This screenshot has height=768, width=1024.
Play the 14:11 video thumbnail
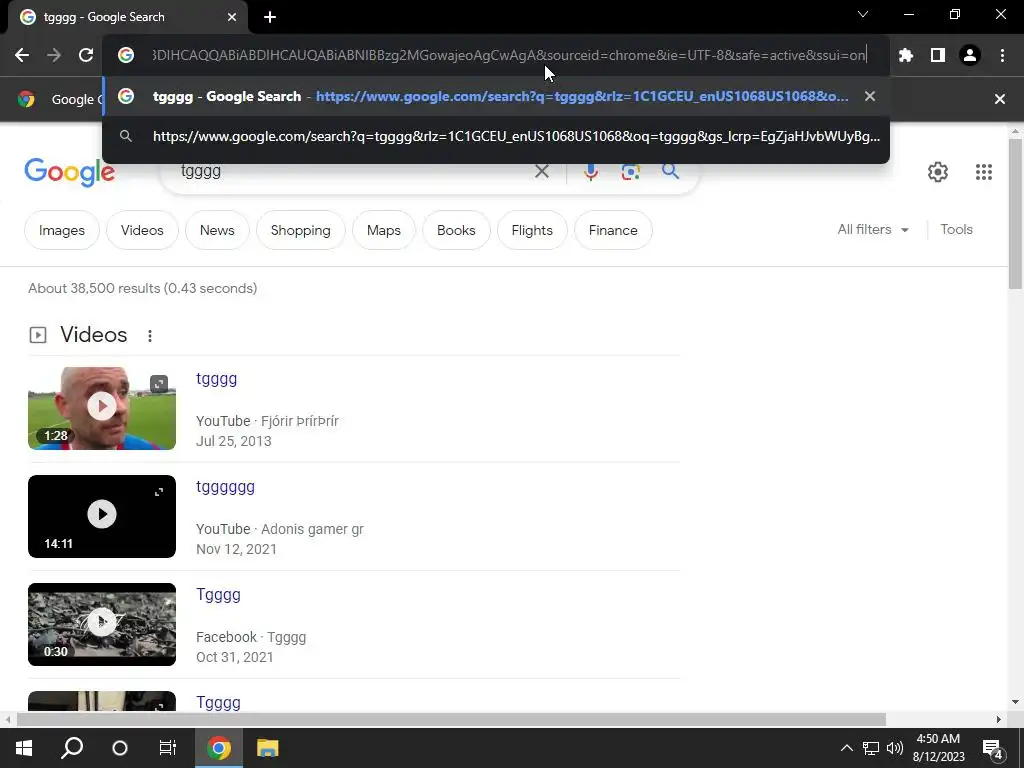[102, 516]
